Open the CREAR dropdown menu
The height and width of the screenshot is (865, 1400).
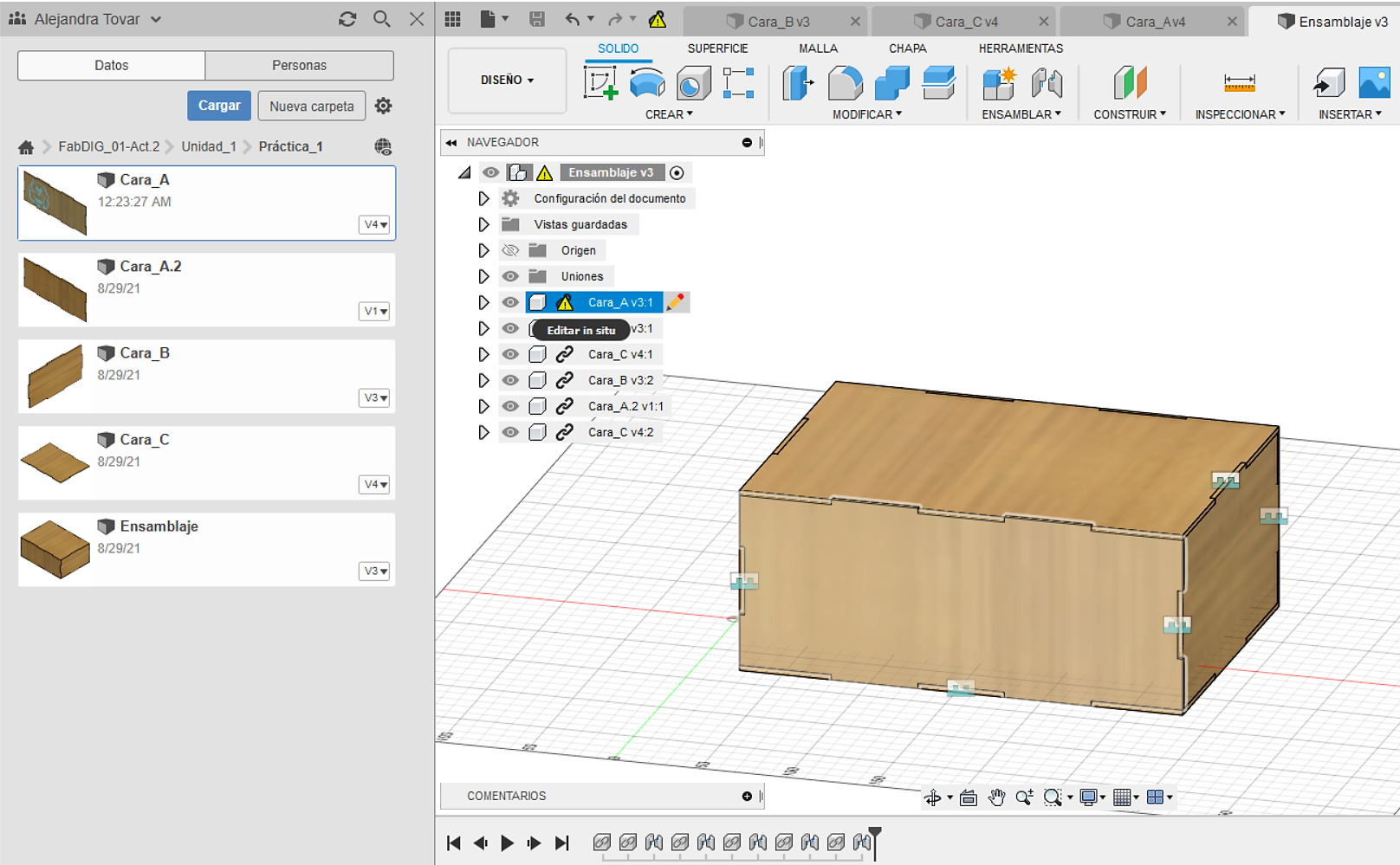pyautogui.click(x=669, y=114)
